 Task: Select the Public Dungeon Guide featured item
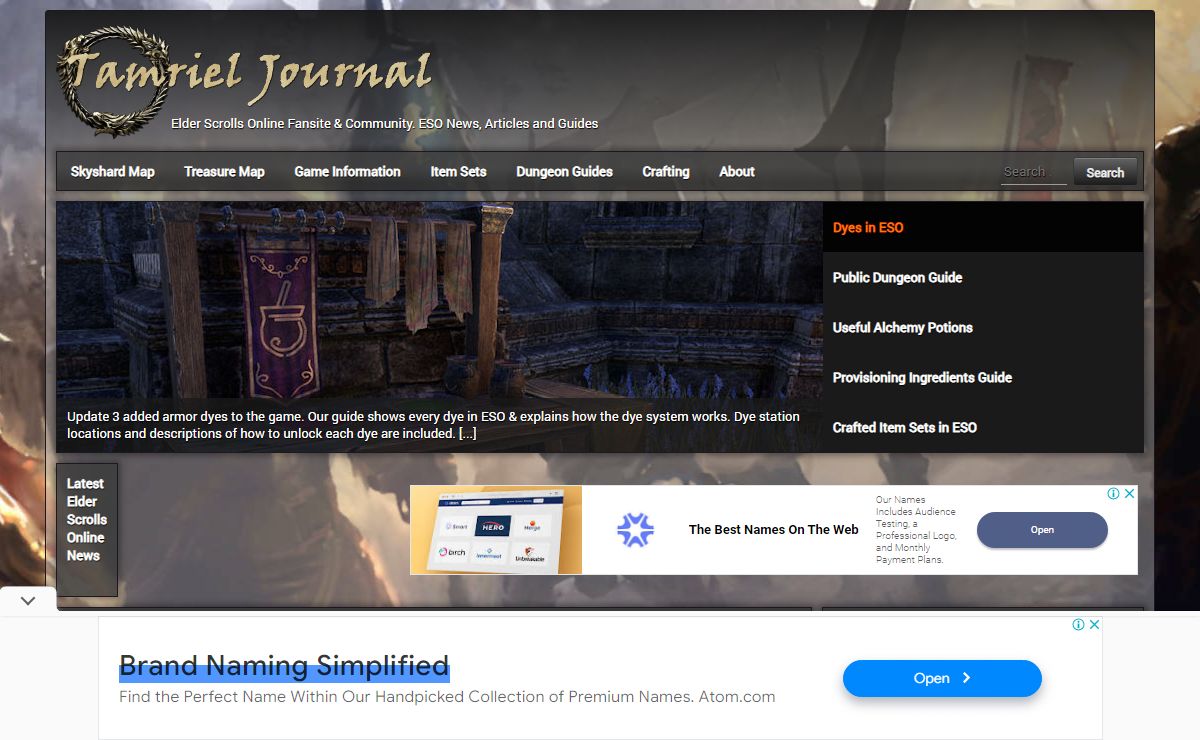tap(983, 277)
